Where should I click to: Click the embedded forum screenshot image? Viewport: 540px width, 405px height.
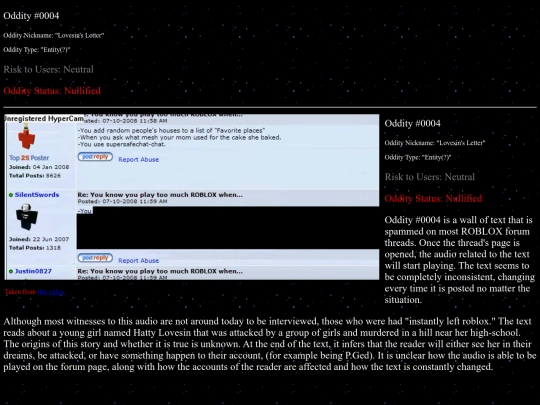tap(191, 197)
